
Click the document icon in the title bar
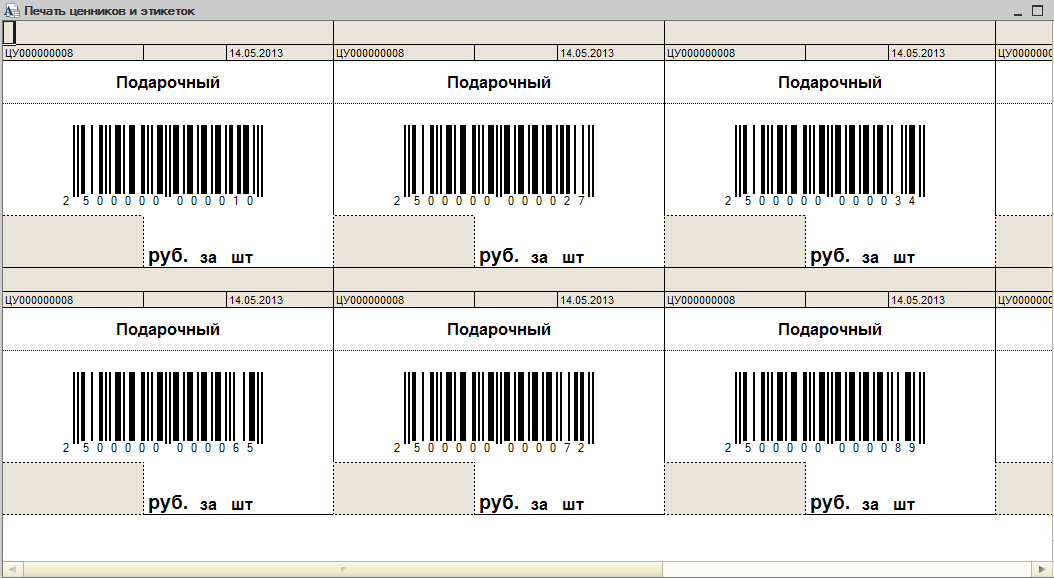(x=11, y=11)
